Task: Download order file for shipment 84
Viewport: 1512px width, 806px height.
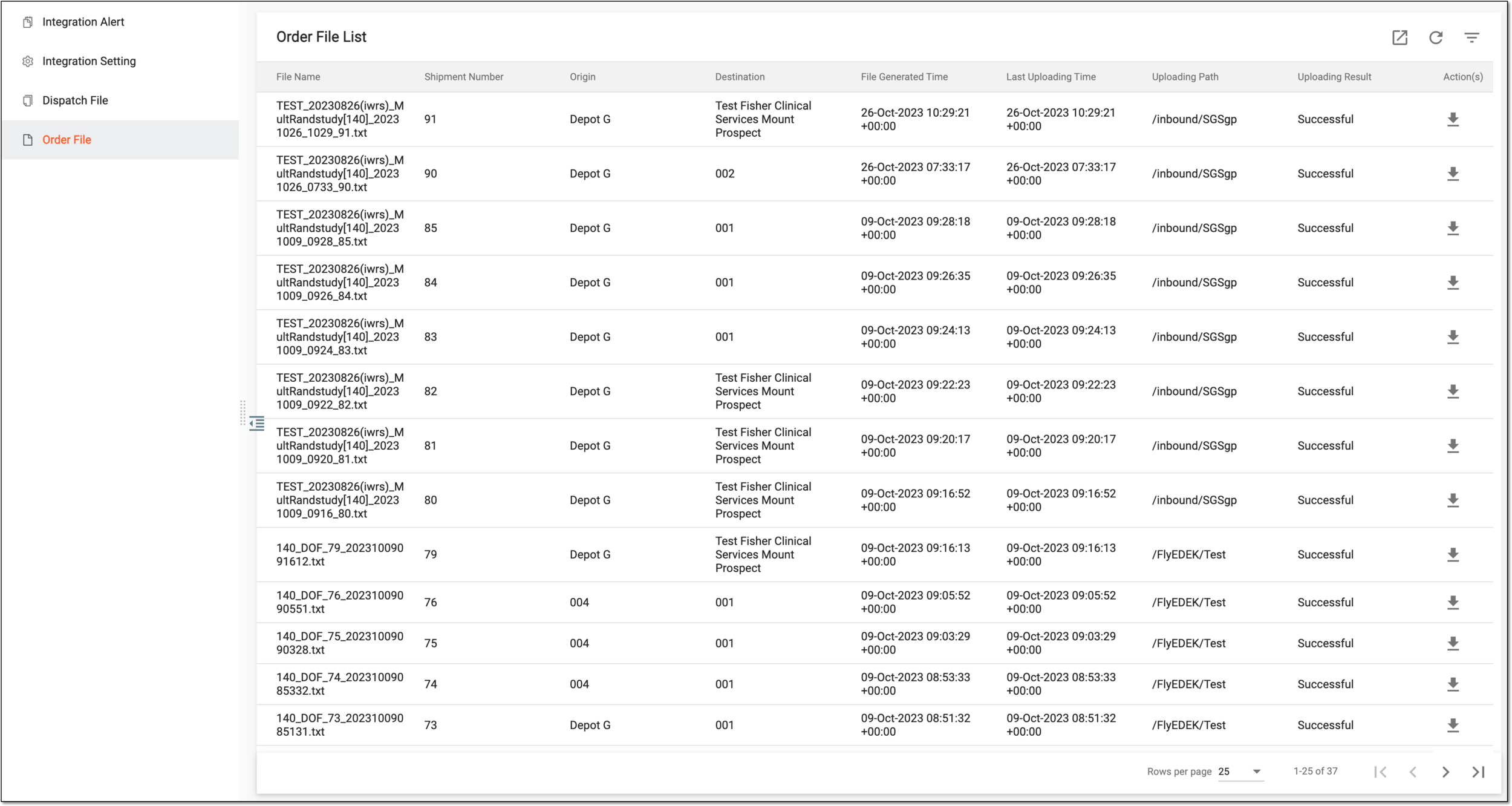Action: [1453, 283]
